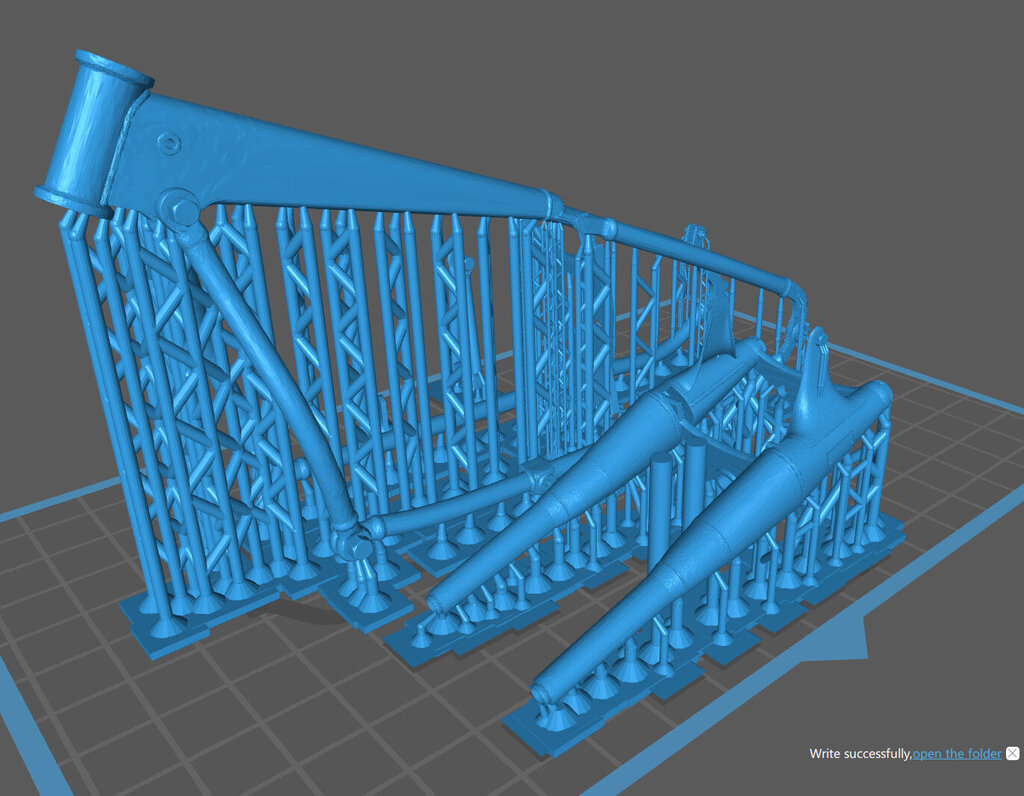Click the small round hole on the top panel

pos(170,145)
